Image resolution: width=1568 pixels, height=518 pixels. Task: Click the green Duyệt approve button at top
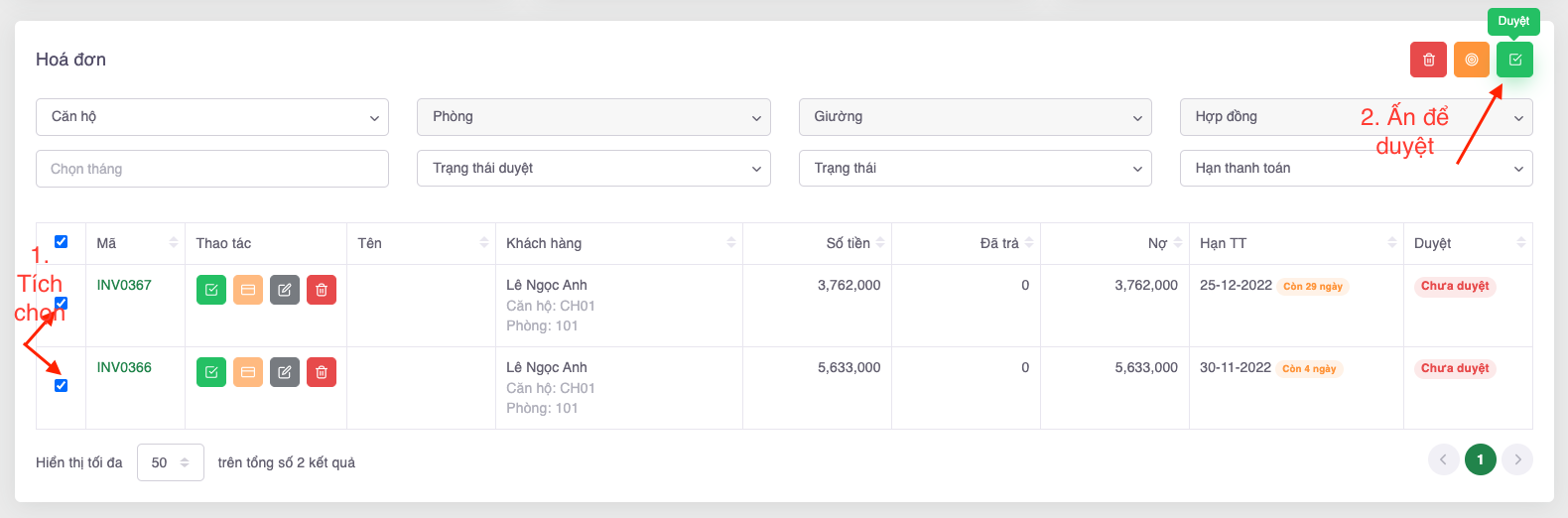[x=1514, y=60]
